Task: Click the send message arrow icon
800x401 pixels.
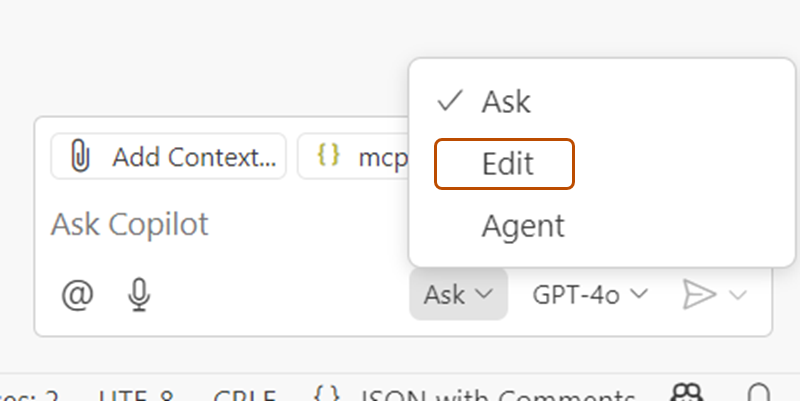Action: pyautogui.click(x=699, y=294)
